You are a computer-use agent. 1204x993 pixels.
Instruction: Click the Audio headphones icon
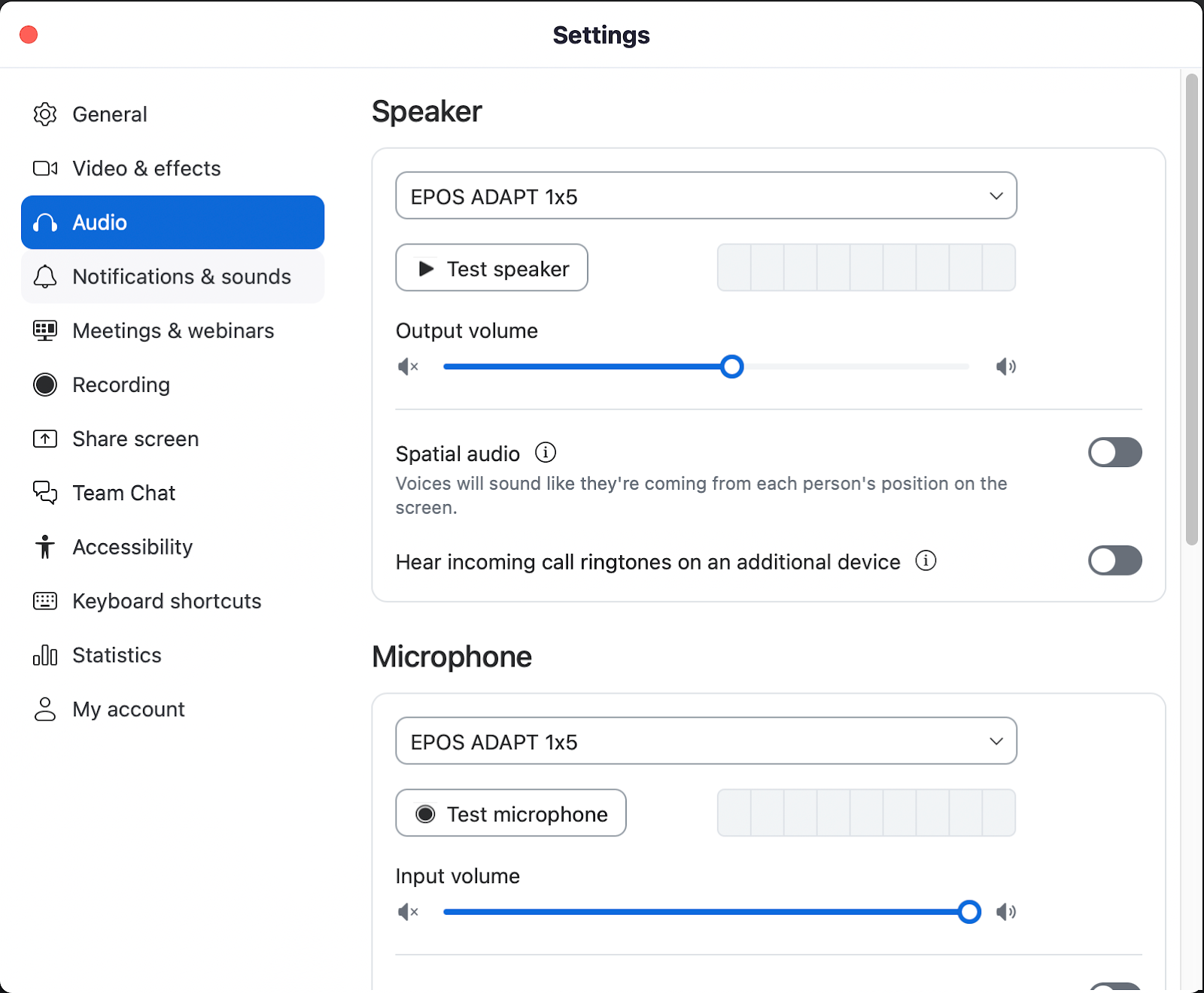(x=45, y=223)
